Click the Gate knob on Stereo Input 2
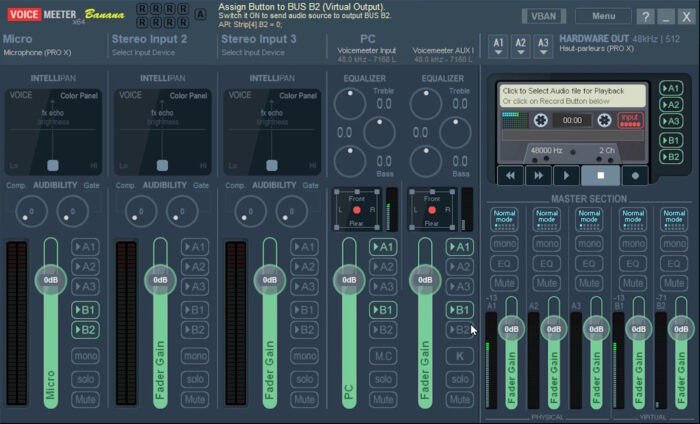This screenshot has height=424, width=700. pyautogui.click(x=182, y=211)
